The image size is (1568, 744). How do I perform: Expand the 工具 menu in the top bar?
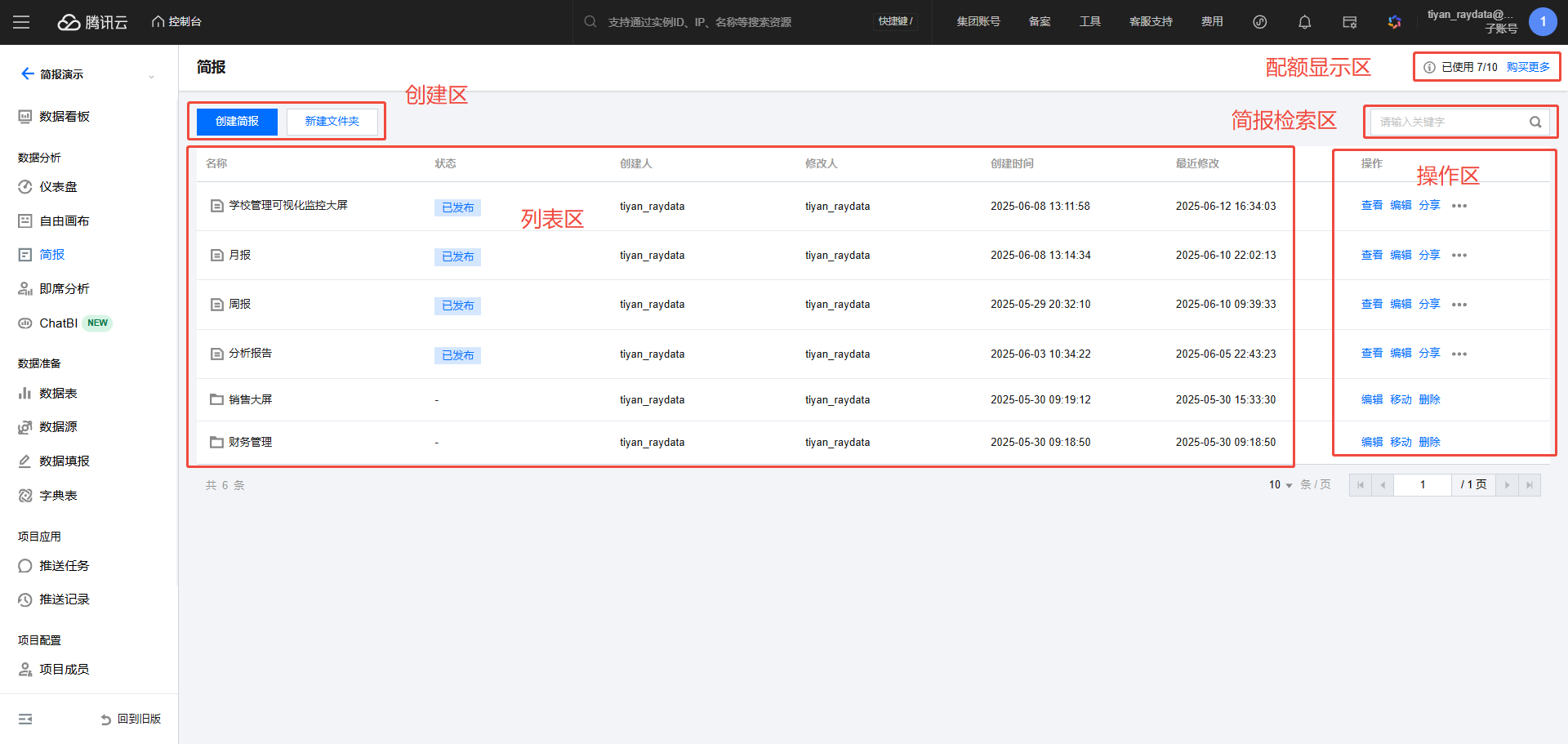click(x=1089, y=22)
